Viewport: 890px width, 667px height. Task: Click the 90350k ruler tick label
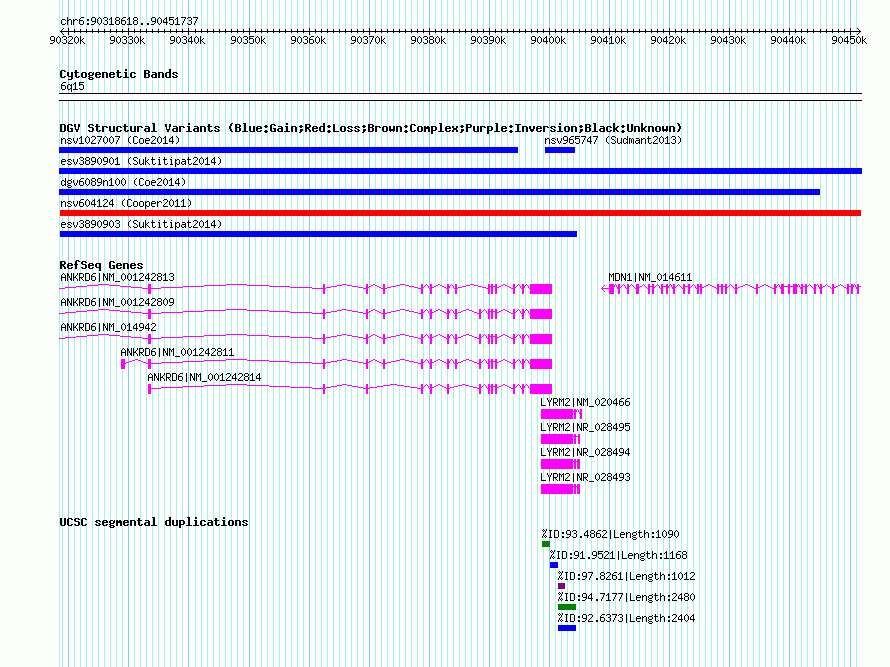(248, 40)
